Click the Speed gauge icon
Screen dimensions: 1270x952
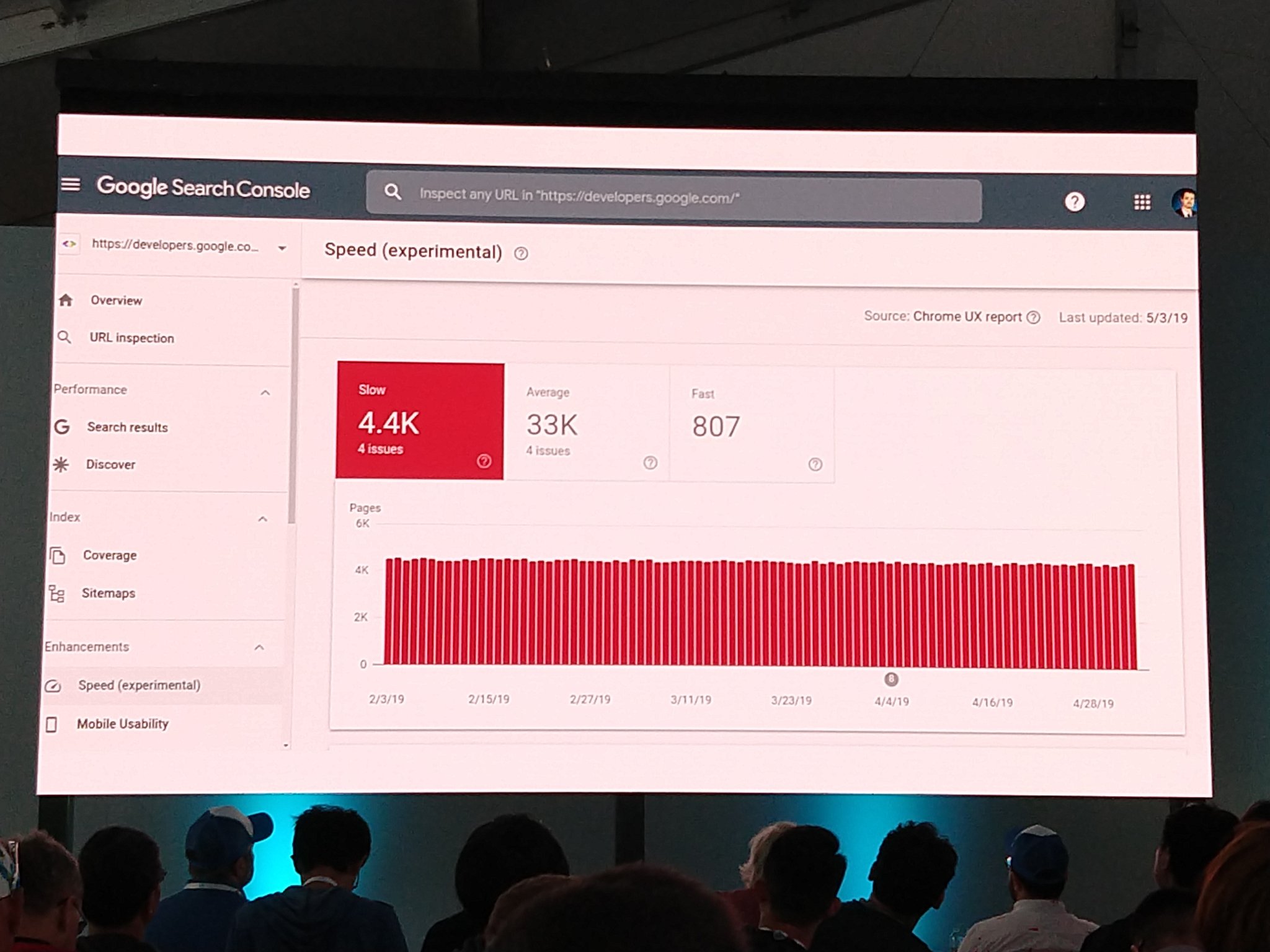point(53,685)
